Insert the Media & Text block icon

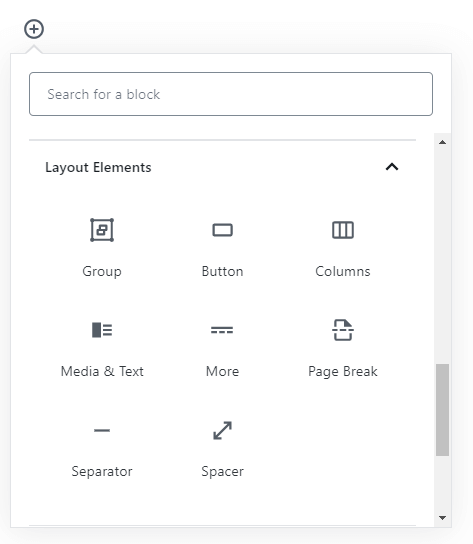tap(102, 330)
